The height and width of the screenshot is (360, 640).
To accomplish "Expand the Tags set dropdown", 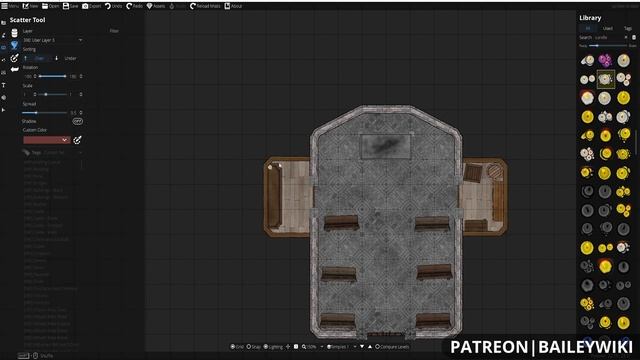I will (53, 153).
